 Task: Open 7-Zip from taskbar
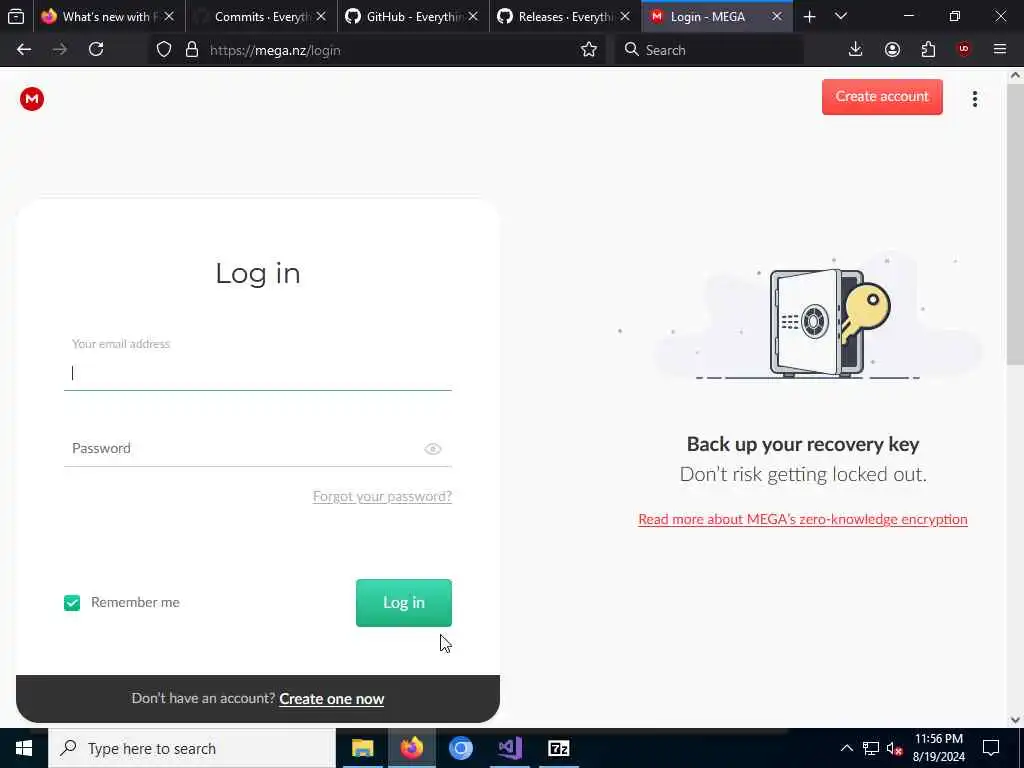tap(558, 748)
